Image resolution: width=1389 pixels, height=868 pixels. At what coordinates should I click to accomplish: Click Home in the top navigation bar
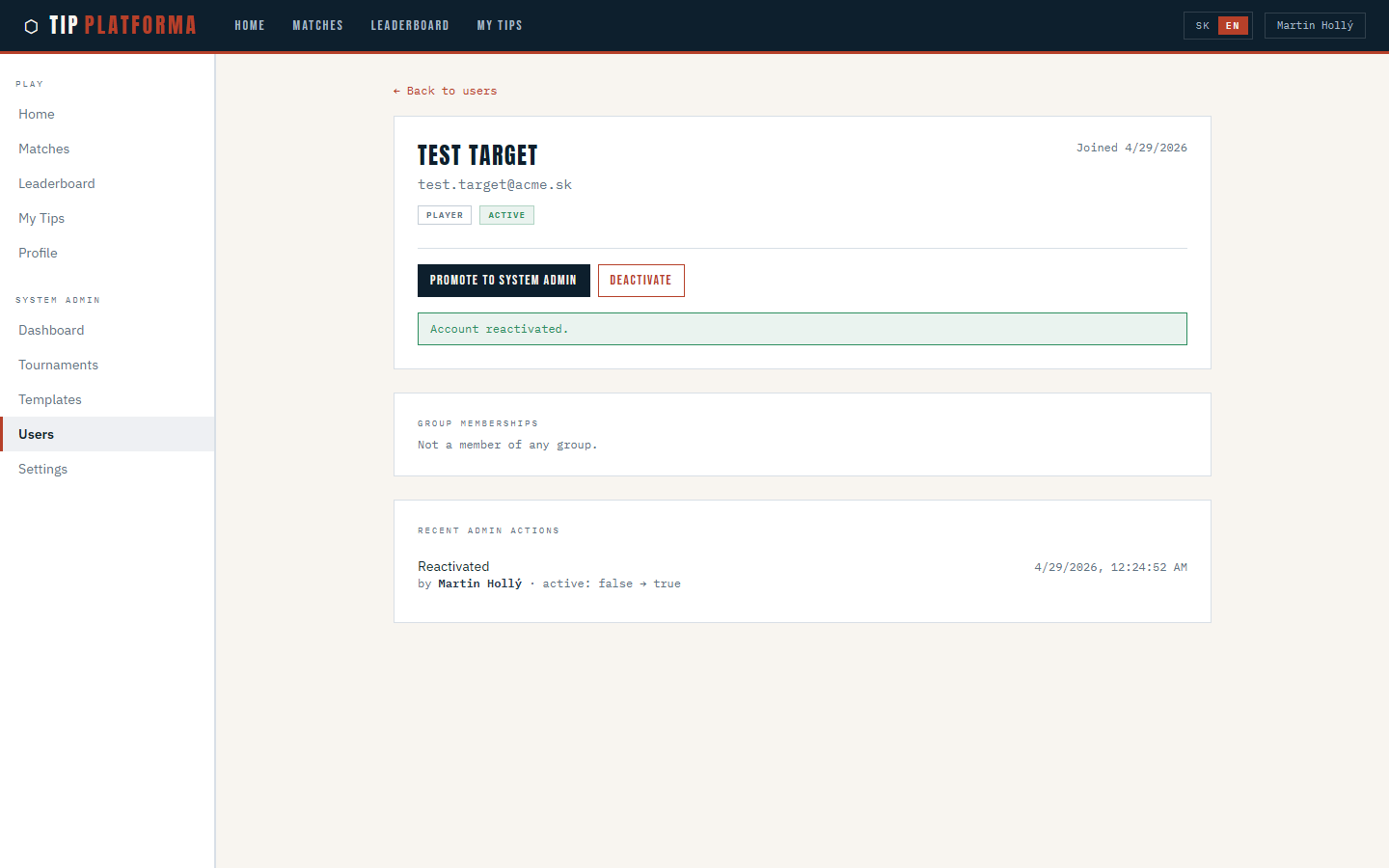(x=249, y=26)
